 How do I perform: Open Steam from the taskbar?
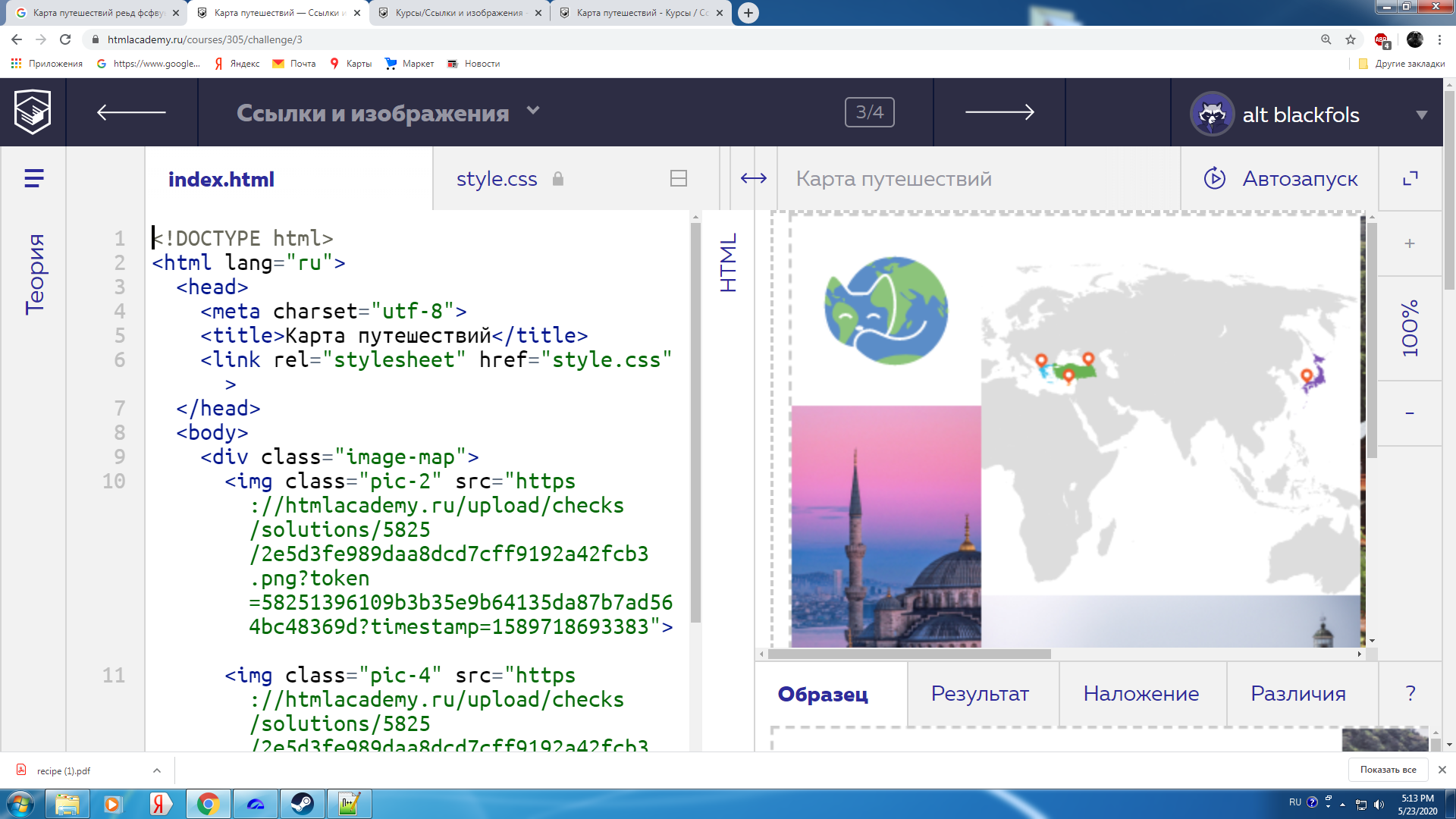pos(302,803)
